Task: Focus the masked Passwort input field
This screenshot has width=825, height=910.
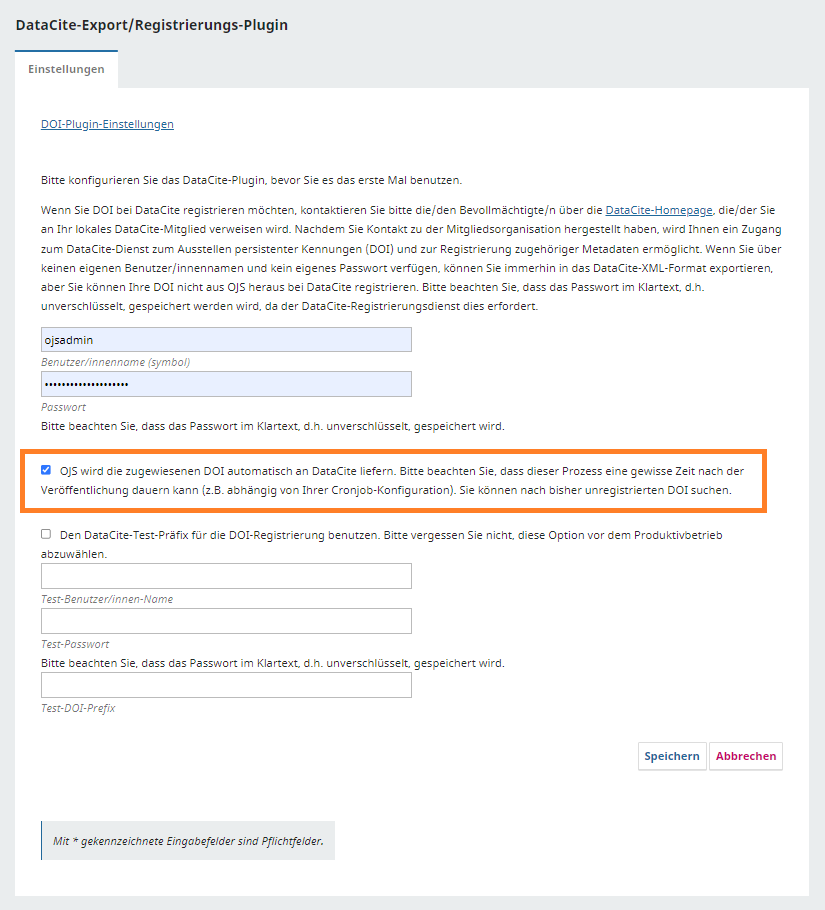Action: point(226,385)
